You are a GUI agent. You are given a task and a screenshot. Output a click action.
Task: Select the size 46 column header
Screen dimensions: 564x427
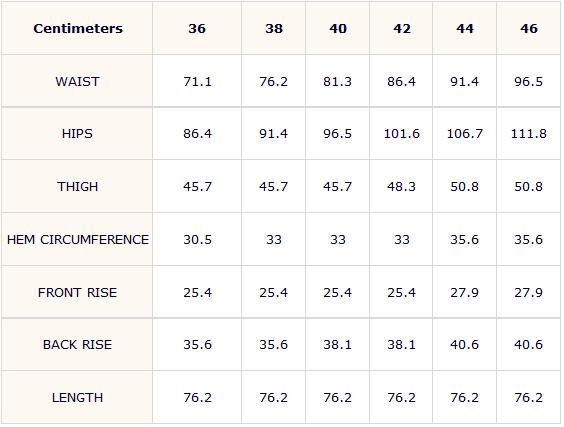[529, 28]
